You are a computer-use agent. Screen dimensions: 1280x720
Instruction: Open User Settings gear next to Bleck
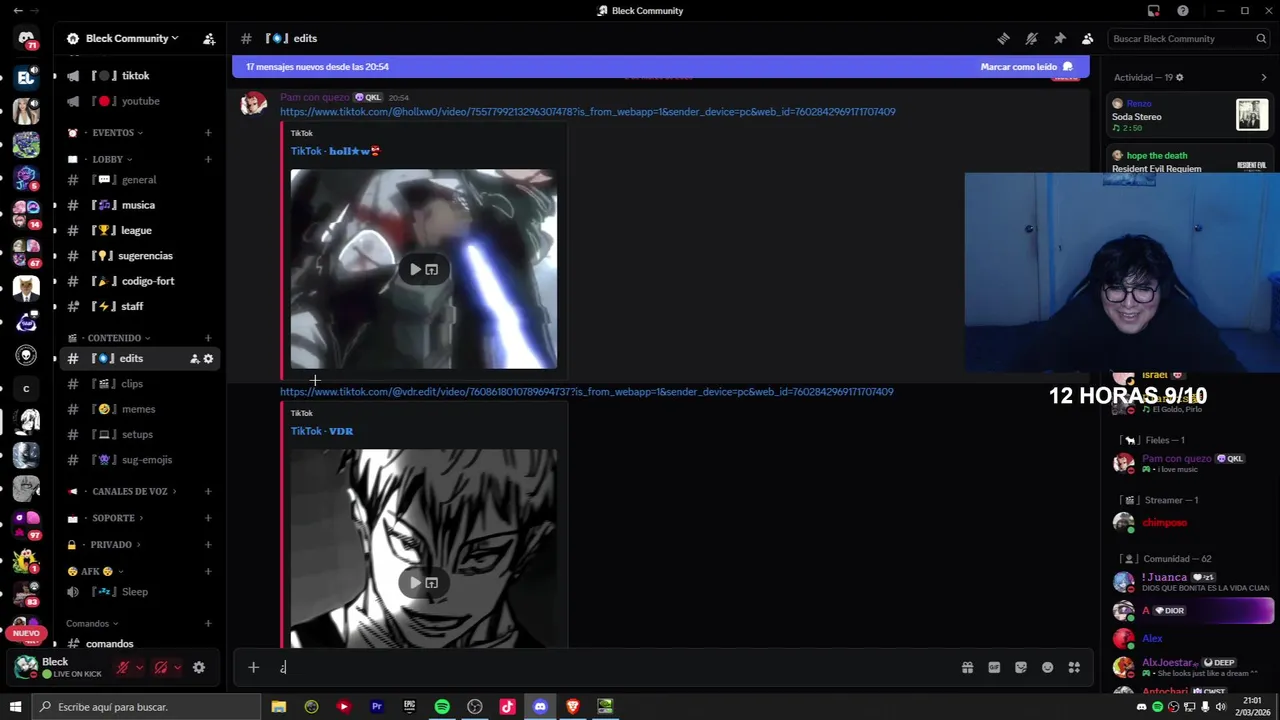[199, 668]
